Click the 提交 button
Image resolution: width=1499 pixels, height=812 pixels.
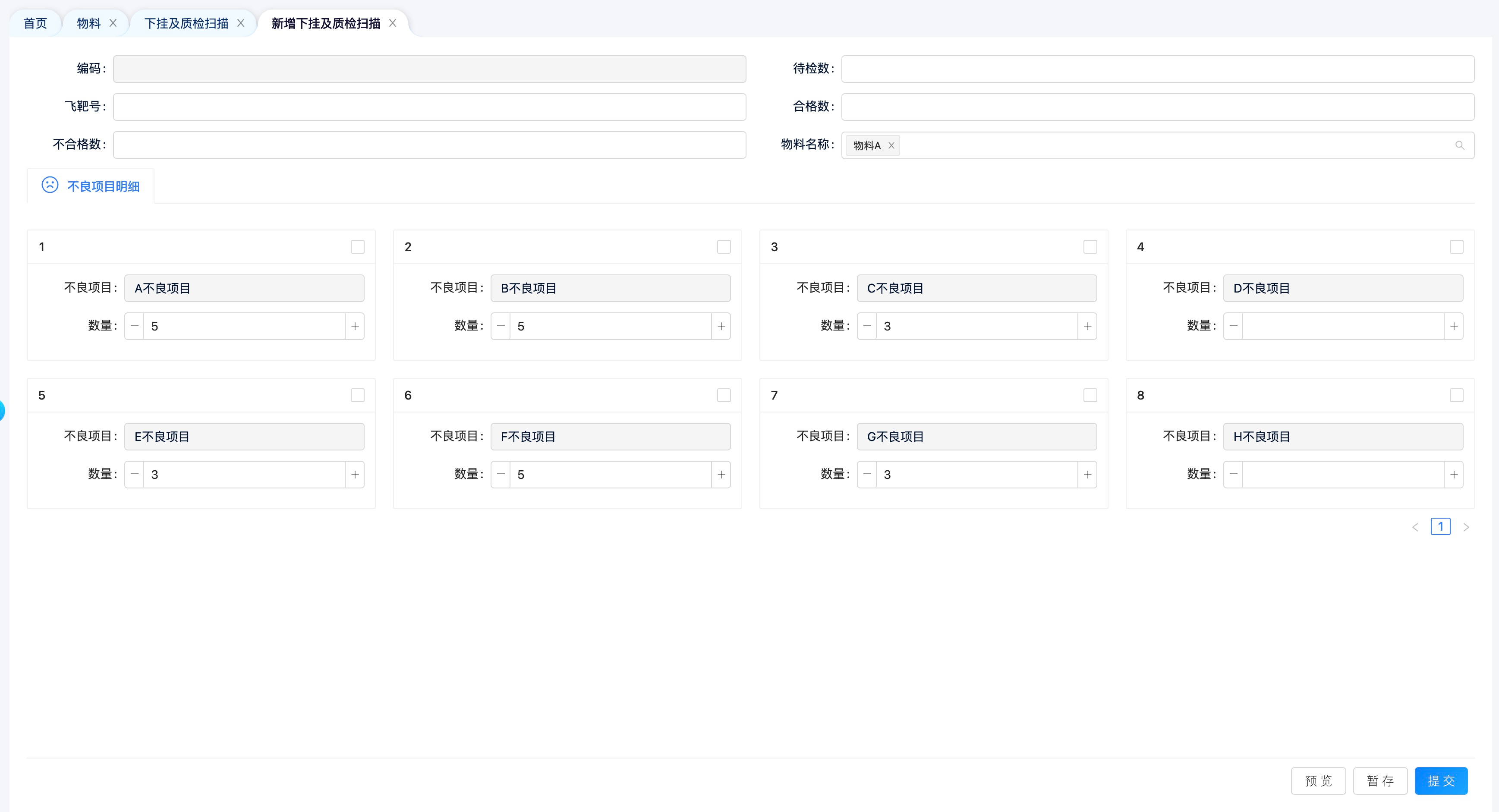pyautogui.click(x=1441, y=781)
